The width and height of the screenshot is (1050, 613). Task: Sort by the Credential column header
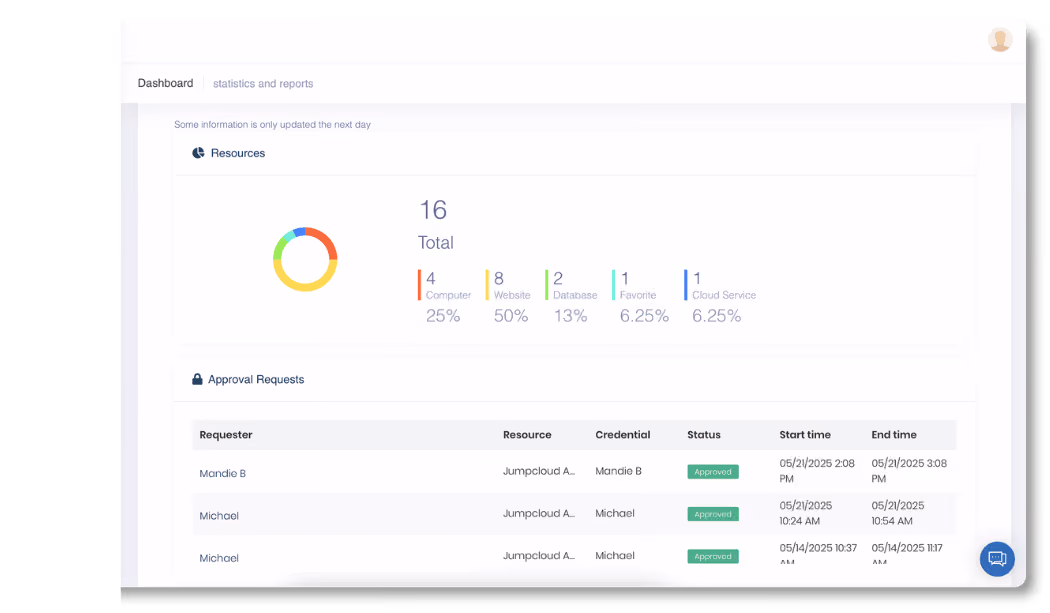[x=623, y=435]
